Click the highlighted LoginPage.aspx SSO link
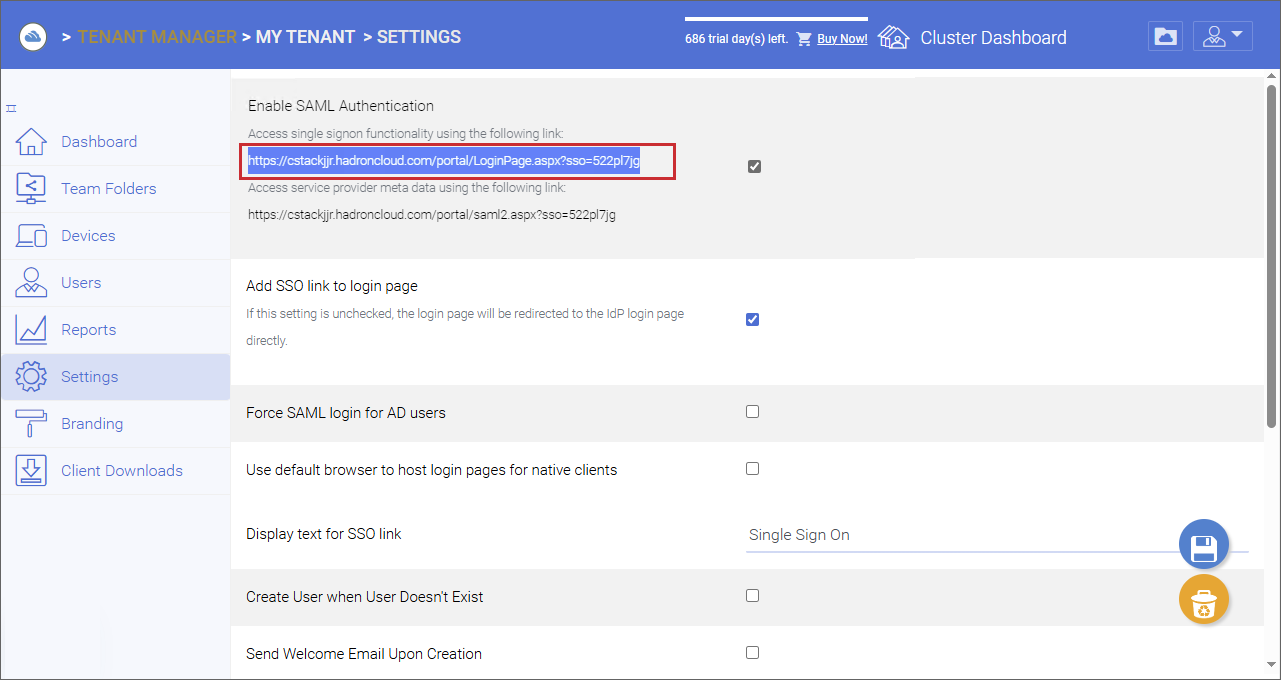Image resolution: width=1281 pixels, height=680 pixels. click(444, 160)
